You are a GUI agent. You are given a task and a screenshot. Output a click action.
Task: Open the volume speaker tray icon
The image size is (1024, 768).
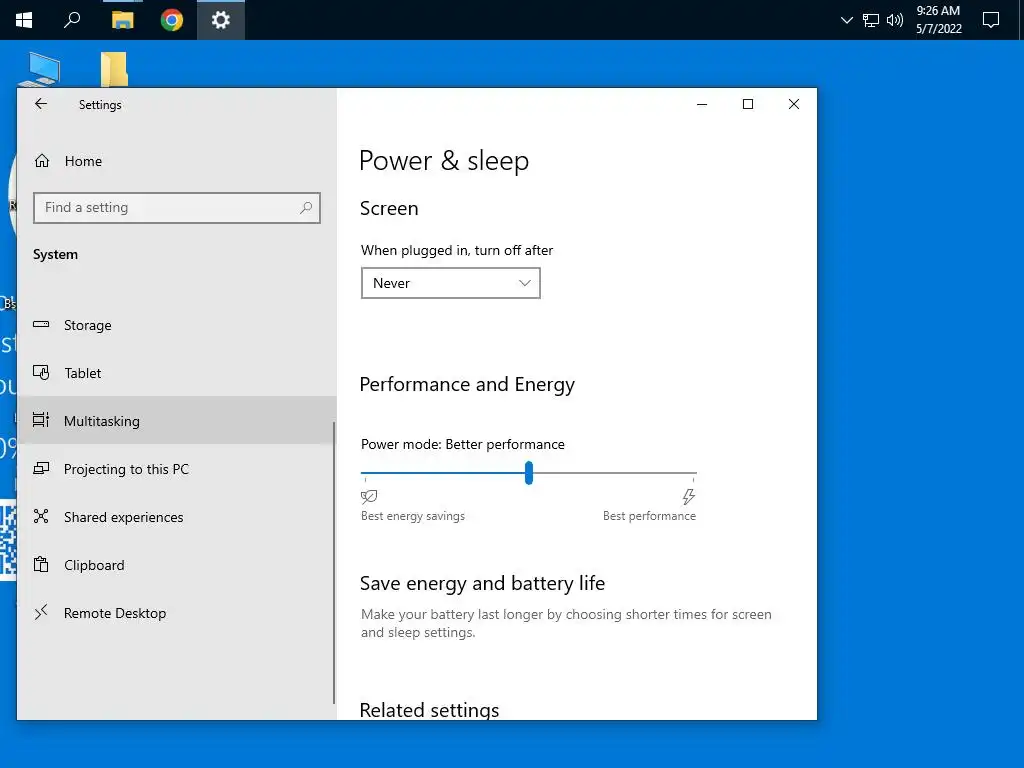895,20
